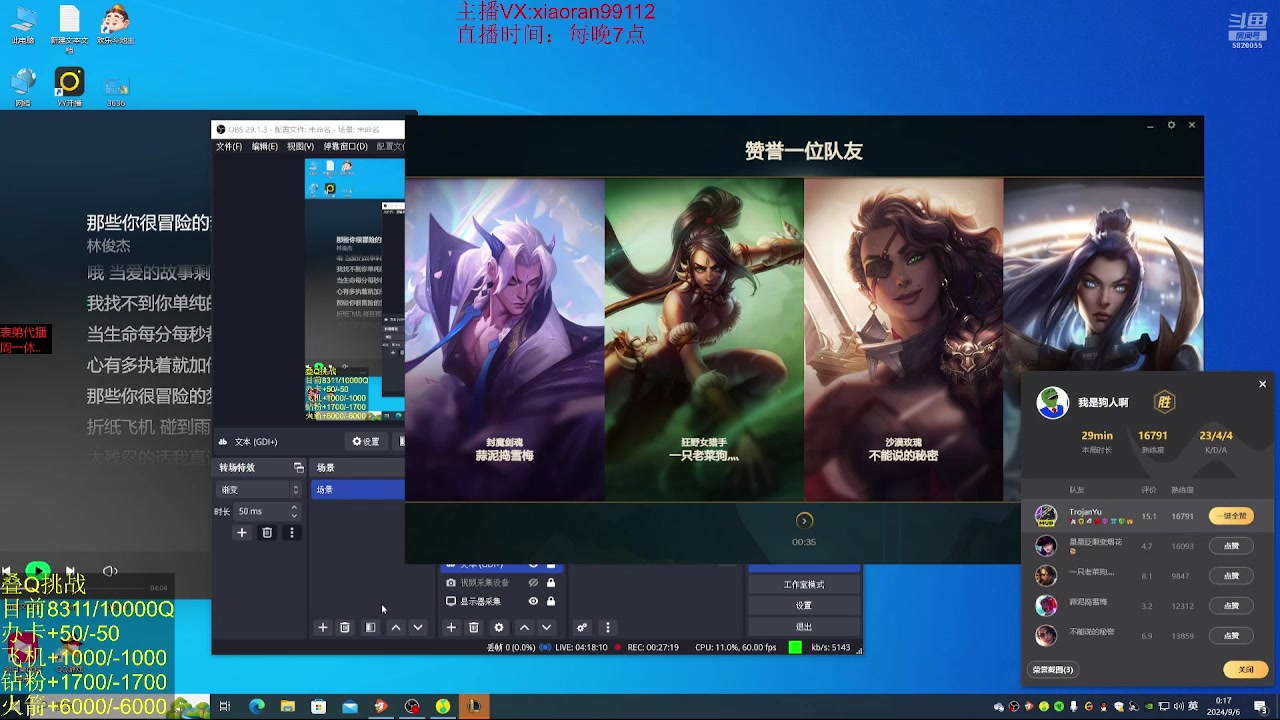The image size is (1280, 720).
Task: Open transition properties three-dot menu
Action: [291, 533]
